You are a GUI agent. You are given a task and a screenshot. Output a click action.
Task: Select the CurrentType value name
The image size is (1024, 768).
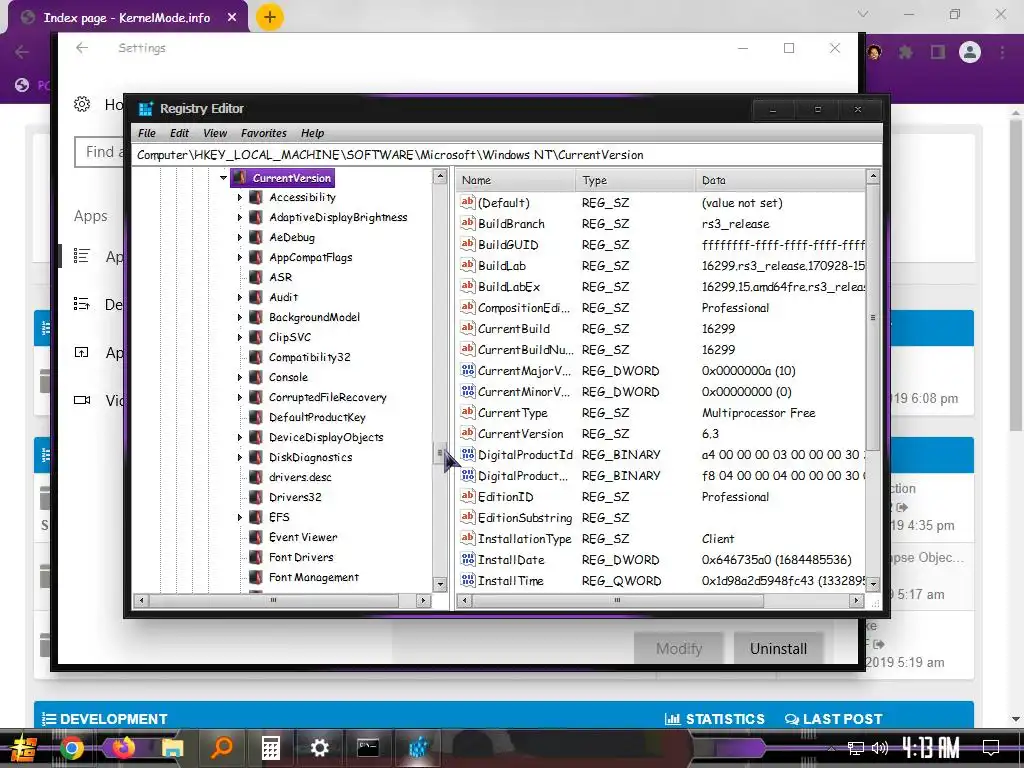(x=513, y=413)
